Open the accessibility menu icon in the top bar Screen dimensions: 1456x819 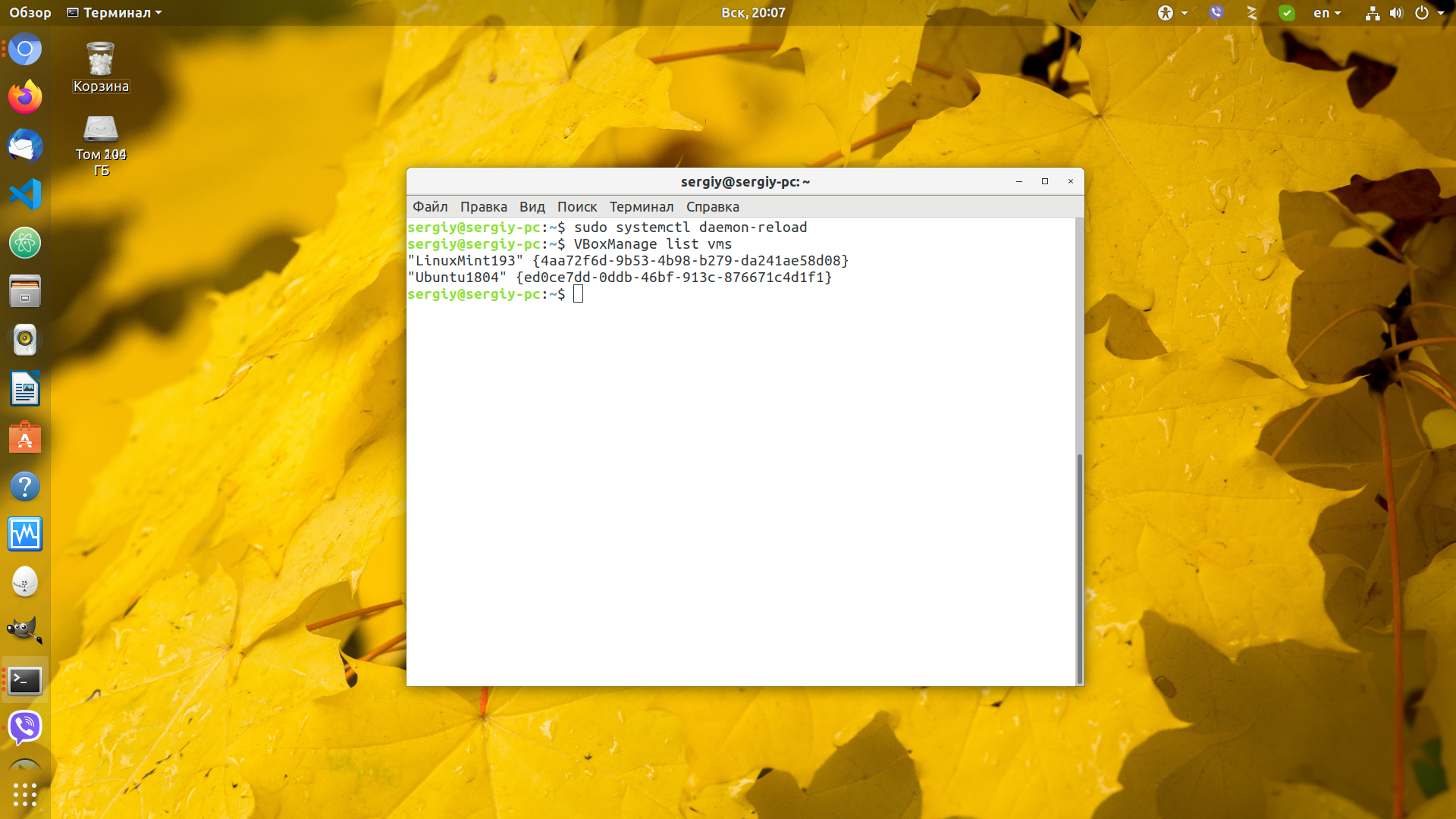1172,13
